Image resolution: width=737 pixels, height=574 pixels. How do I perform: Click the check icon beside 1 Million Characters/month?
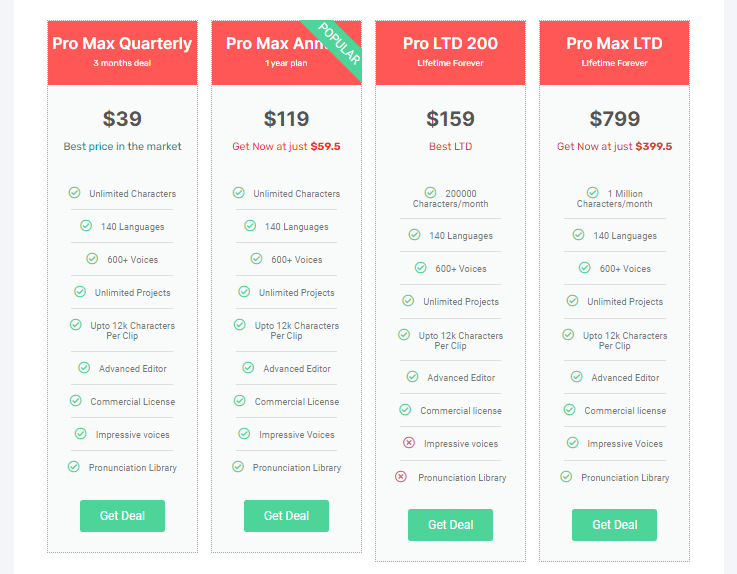[593, 192]
